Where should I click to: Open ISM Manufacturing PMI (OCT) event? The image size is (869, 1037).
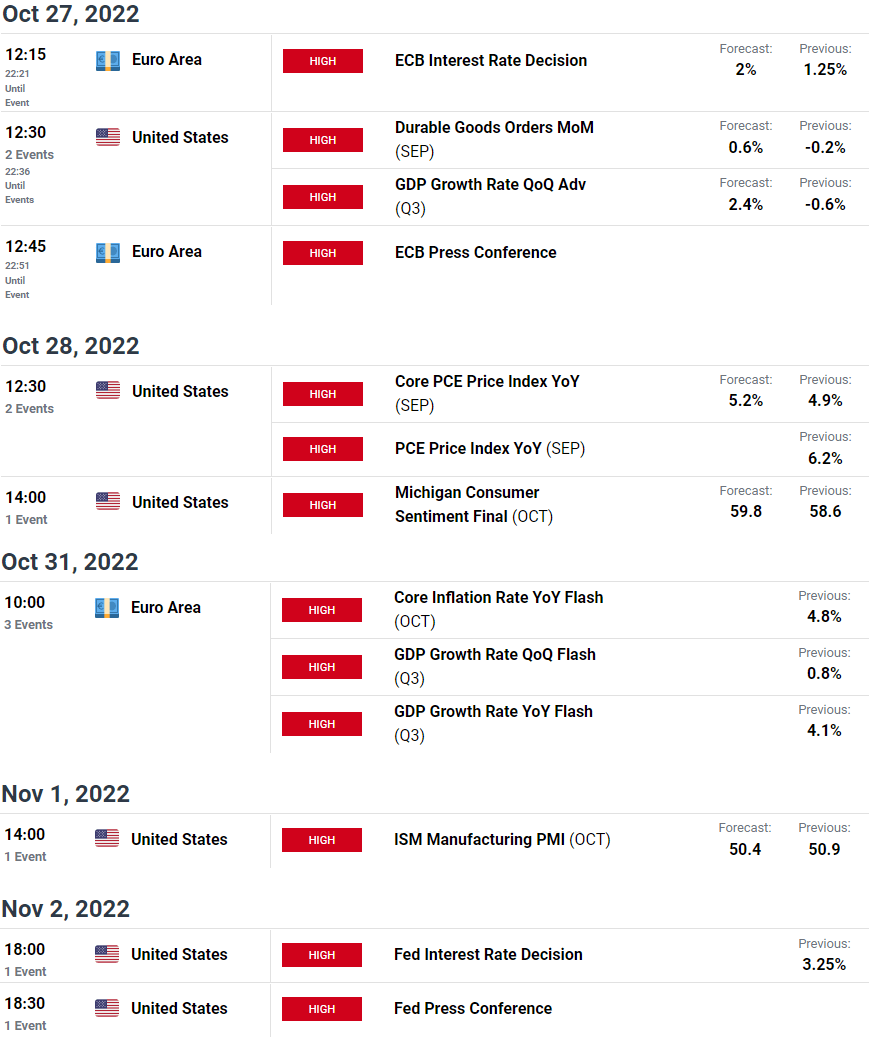pyautogui.click(x=502, y=839)
